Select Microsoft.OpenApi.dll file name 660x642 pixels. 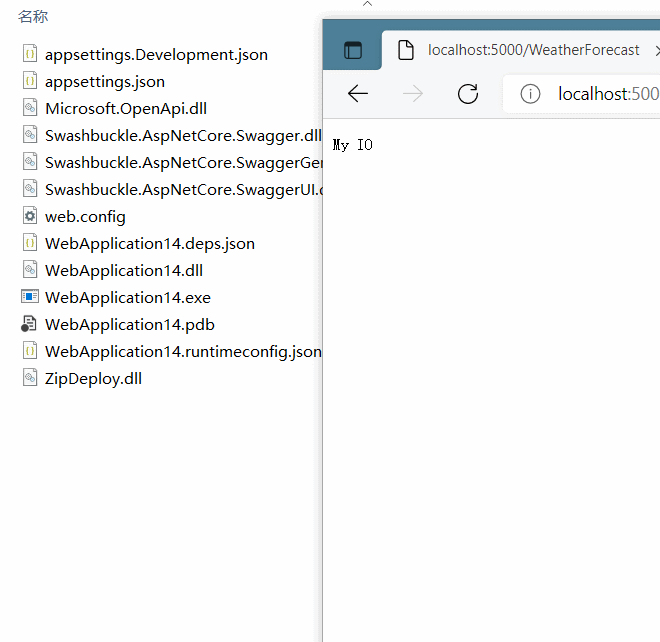[126, 109]
